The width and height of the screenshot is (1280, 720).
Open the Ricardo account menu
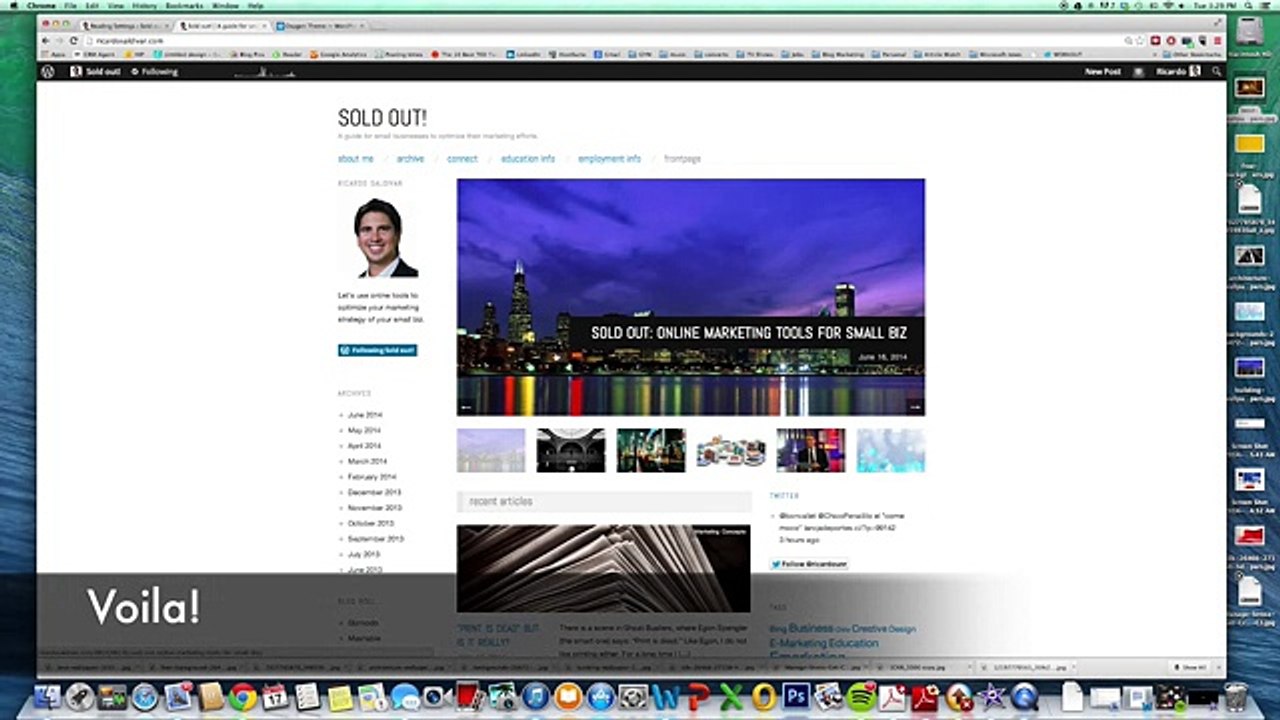pyautogui.click(x=1177, y=72)
